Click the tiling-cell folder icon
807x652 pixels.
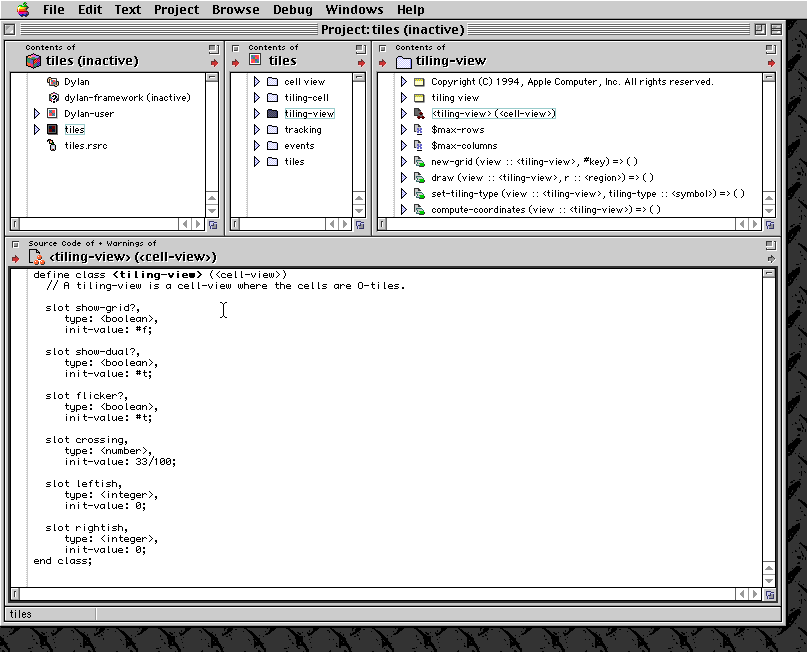click(x=273, y=97)
